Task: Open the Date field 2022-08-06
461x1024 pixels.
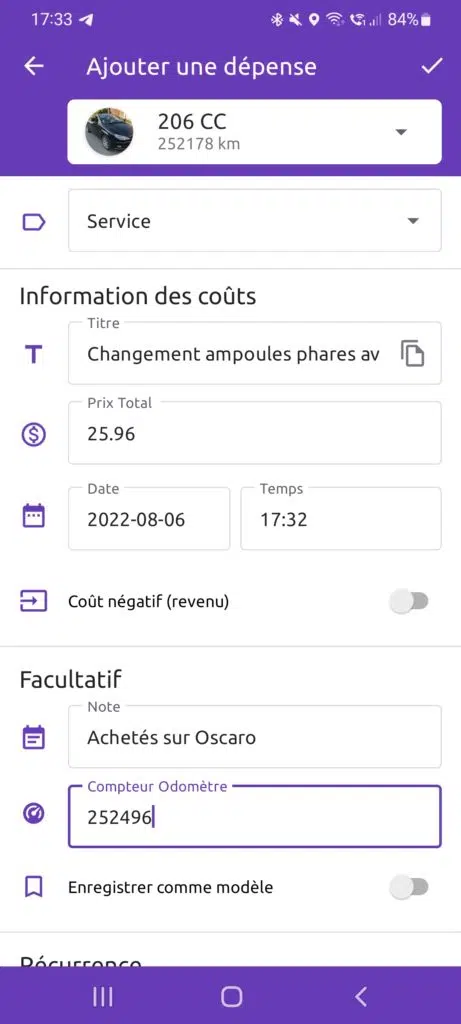Action: pos(149,519)
